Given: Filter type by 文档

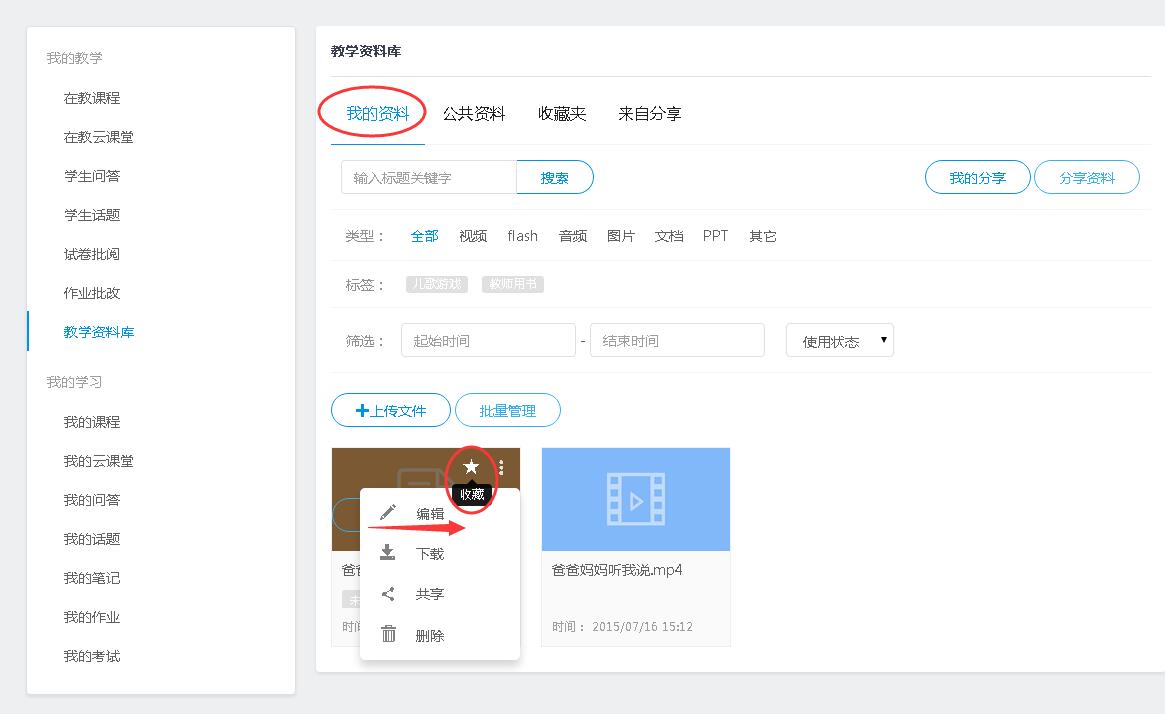Looking at the screenshot, I should pyautogui.click(x=669, y=236).
